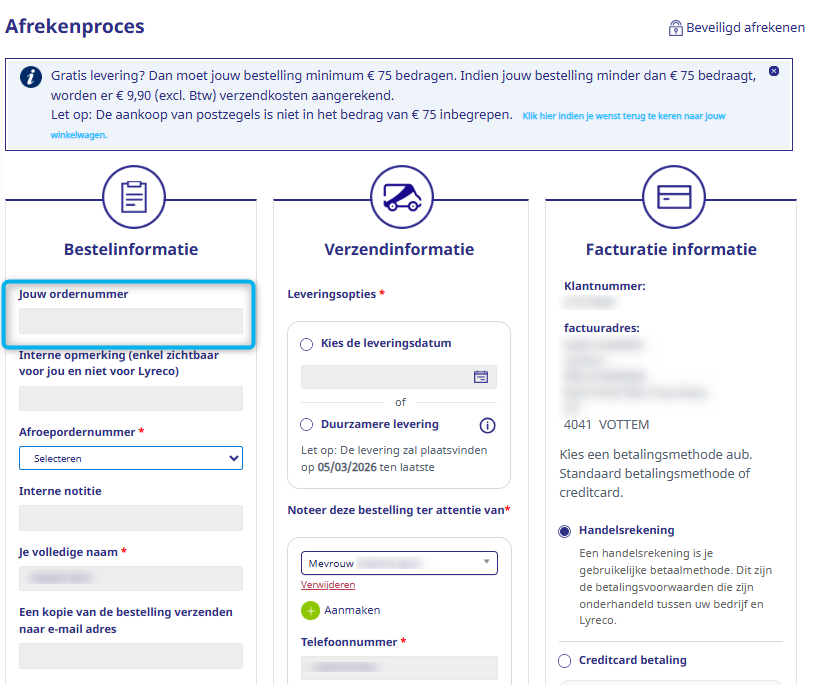Screen dimensions: 815x685
Task: Show info about Duurzame levering
Action: click(x=488, y=425)
